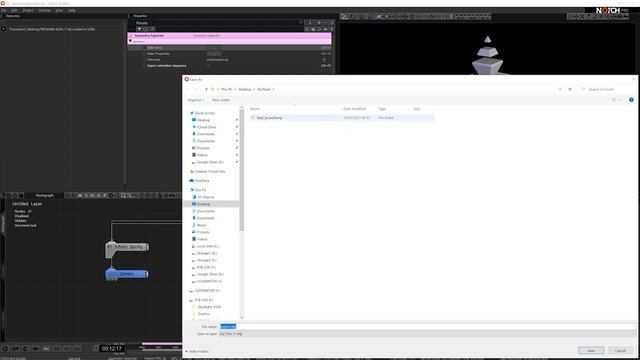Image resolution: width=640 pixels, height=360 pixels.
Task: Select the Camera node in the nodegraph
Action: coord(127,274)
